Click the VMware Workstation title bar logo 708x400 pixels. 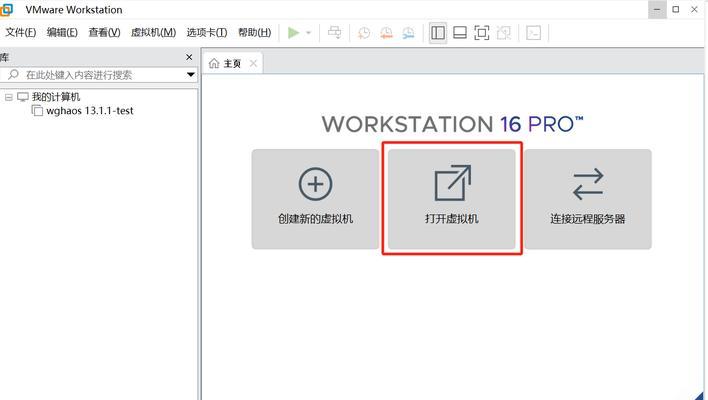point(6,9)
